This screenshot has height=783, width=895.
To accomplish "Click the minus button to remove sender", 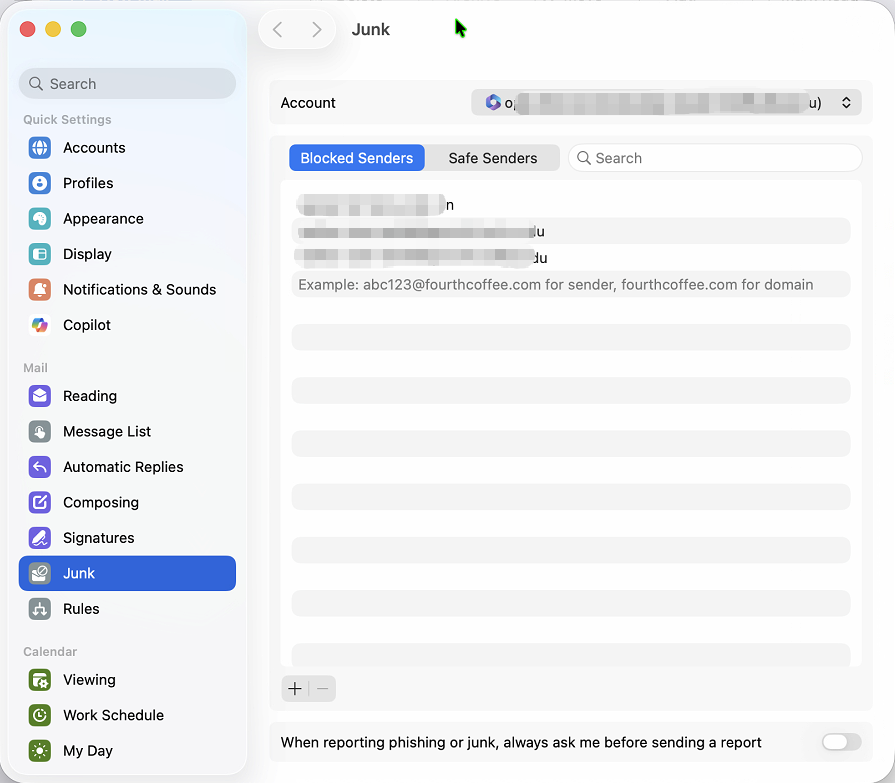I will pos(322,689).
